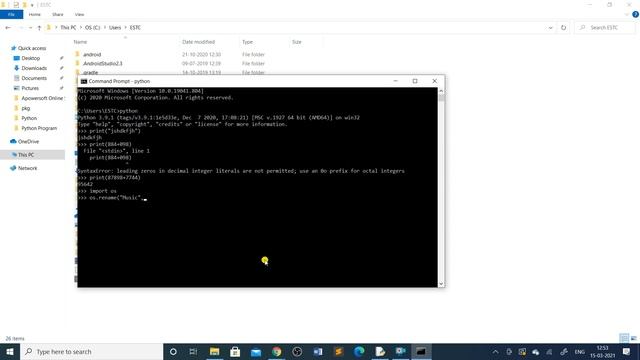Open Sublime Text from taskbar
Image resolution: width=640 pixels, height=360 pixels.
click(x=338, y=351)
